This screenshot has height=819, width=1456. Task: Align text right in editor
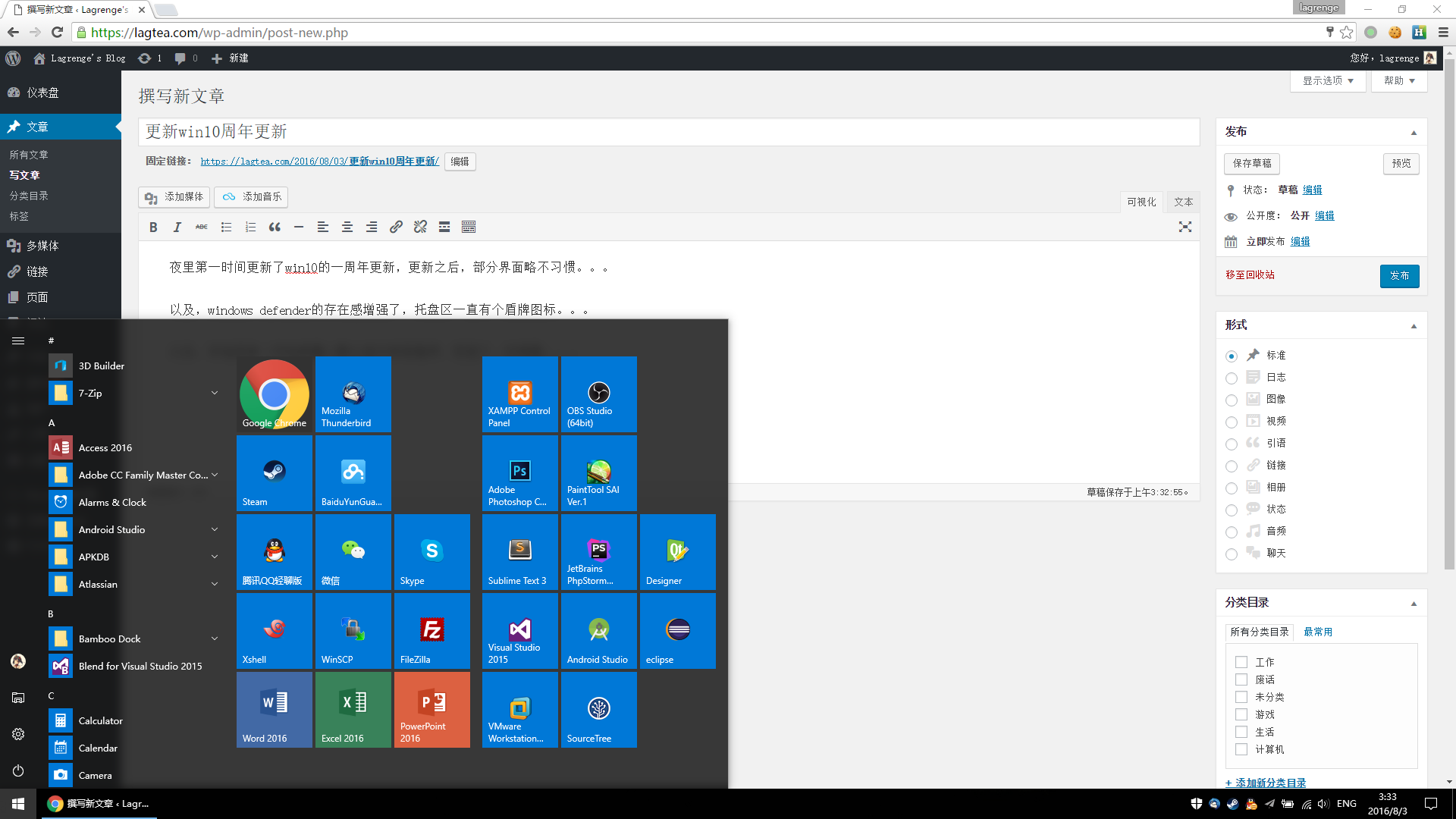click(x=372, y=227)
